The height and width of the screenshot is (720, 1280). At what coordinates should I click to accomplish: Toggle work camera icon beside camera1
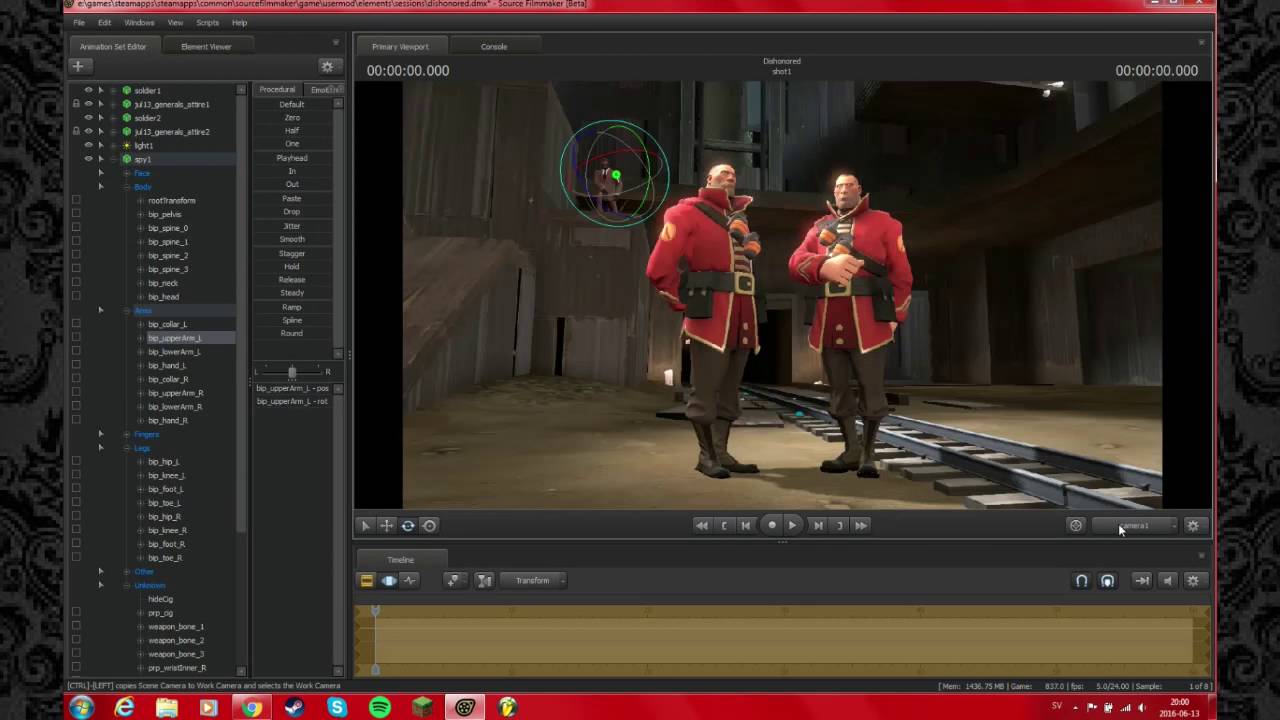(1076, 525)
